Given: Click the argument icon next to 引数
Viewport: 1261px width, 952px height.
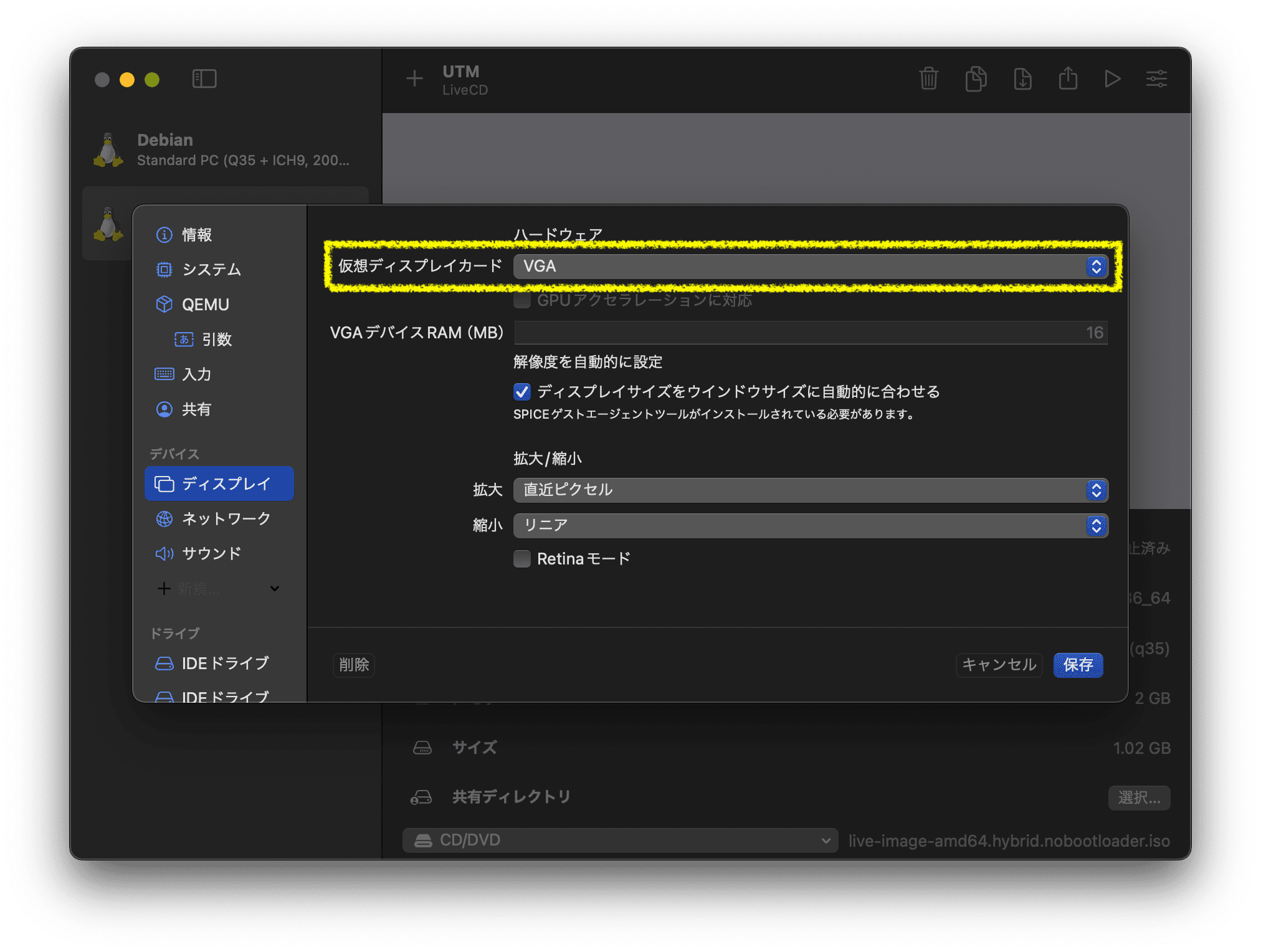Looking at the screenshot, I should pyautogui.click(x=184, y=340).
